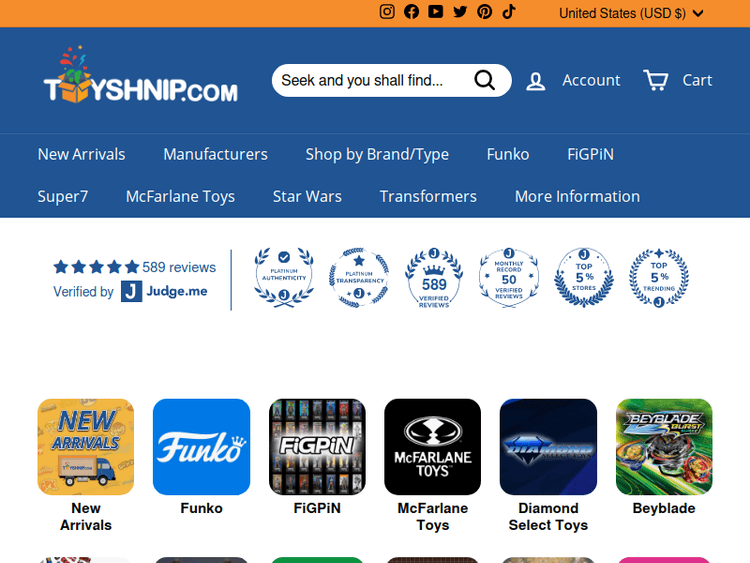The height and width of the screenshot is (563, 750).
Task: Open the shopping cart icon
Action: click(656, 80)
